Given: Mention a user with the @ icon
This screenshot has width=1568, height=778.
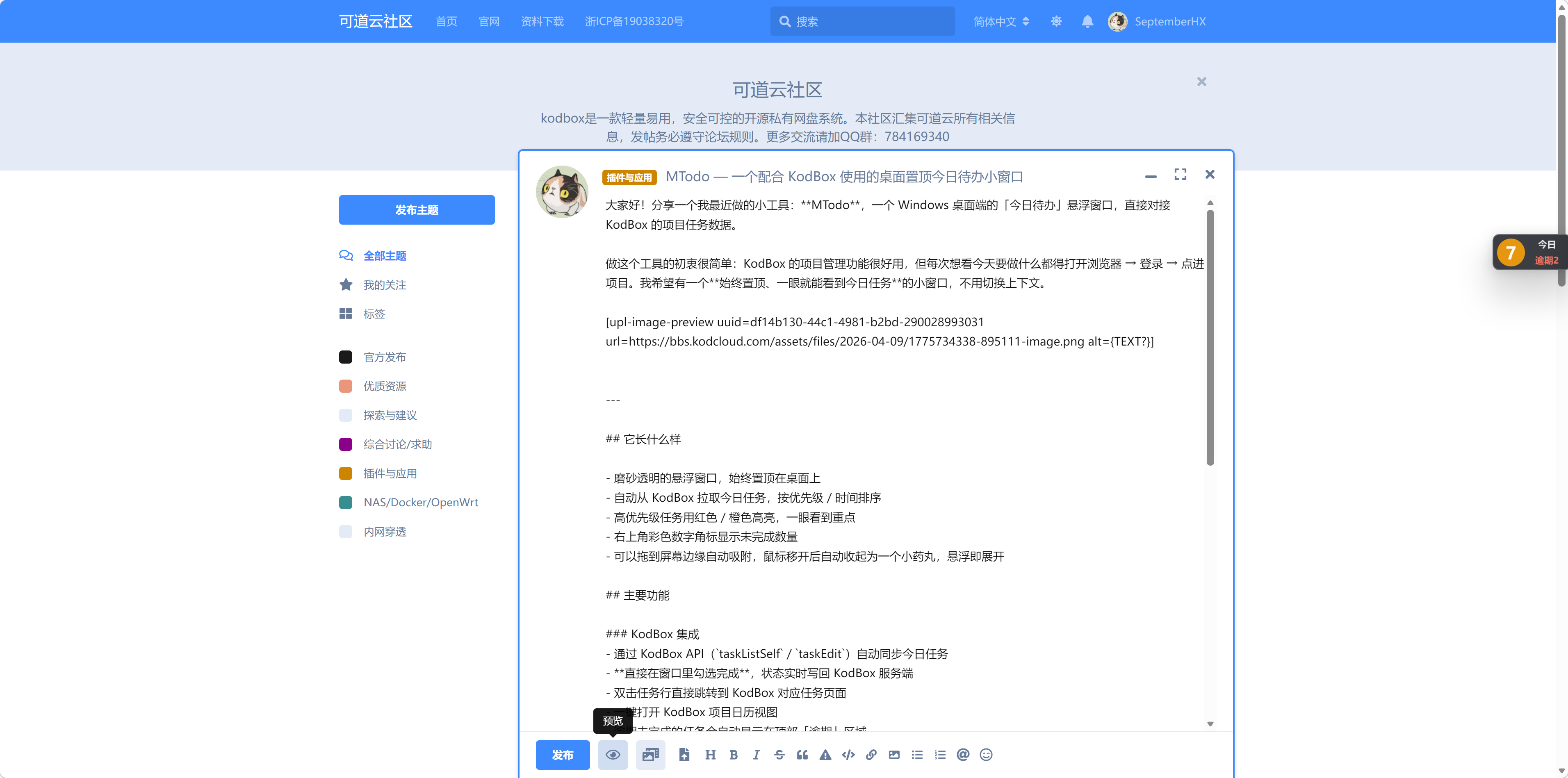Looking at the screenshot, I should tap(963, 755).
